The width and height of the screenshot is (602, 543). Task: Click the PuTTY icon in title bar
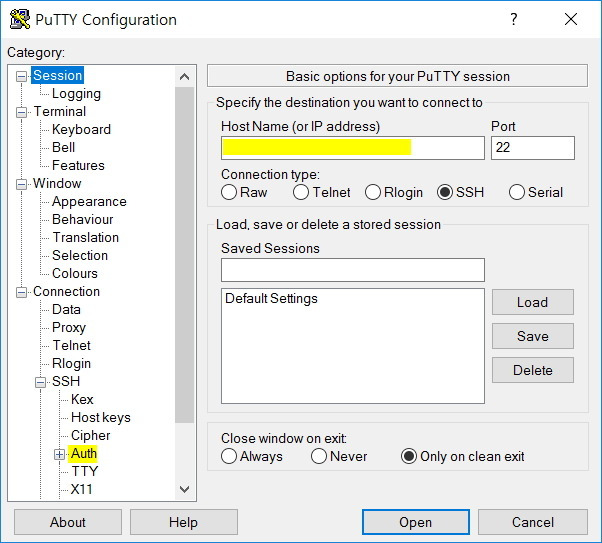point(20,19)
